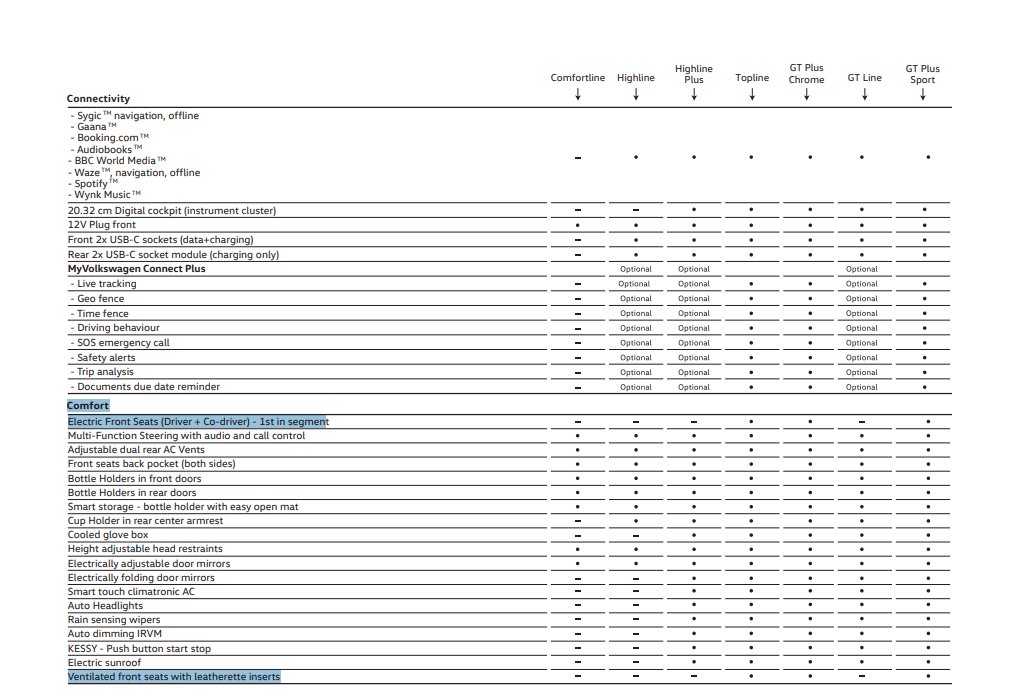Click 'Ventilated front seats with leatherette inserts'
1031x697 pixels.
(174, 677)
